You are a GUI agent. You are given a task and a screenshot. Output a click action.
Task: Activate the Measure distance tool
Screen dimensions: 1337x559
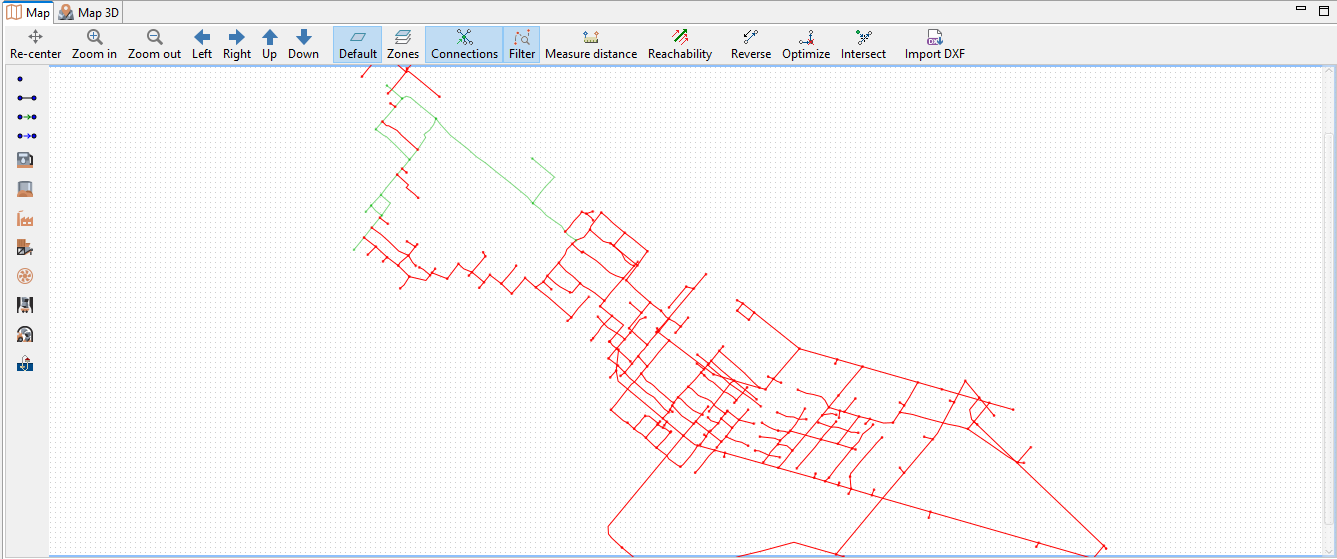point(591,45)
